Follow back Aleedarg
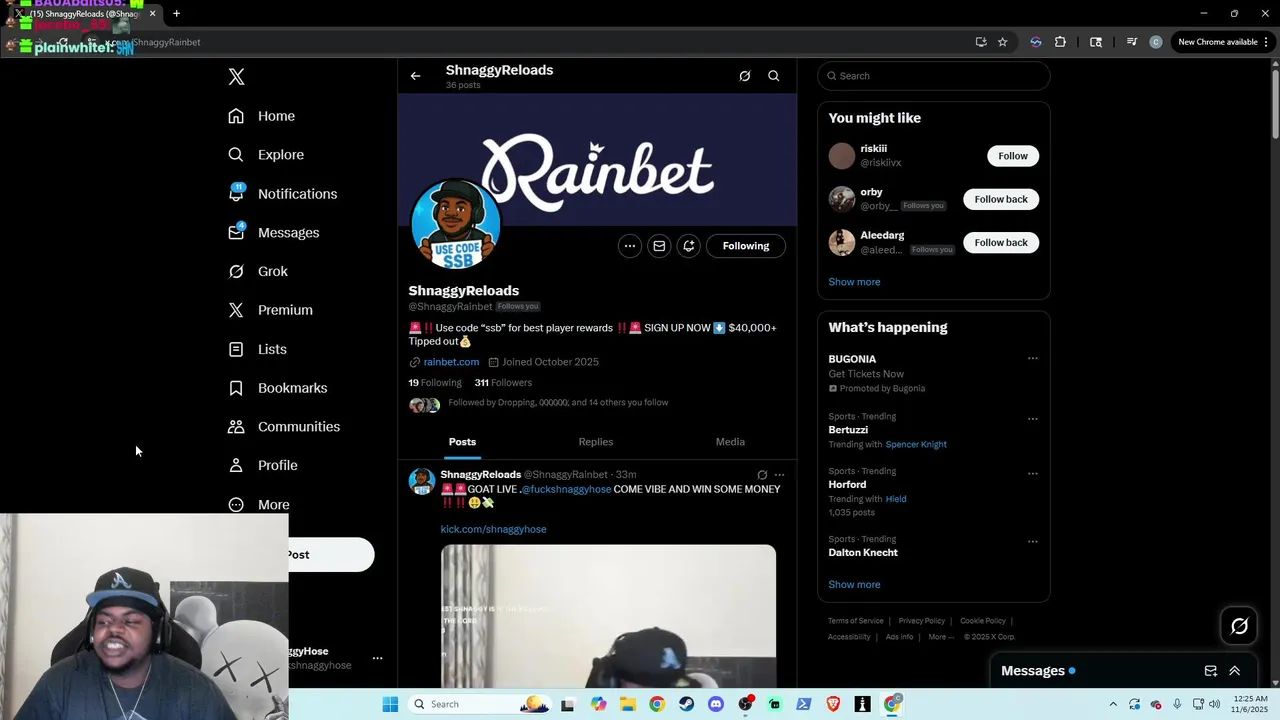The height and width of the screenshot is (720, 1280). tap(1001, 243)
